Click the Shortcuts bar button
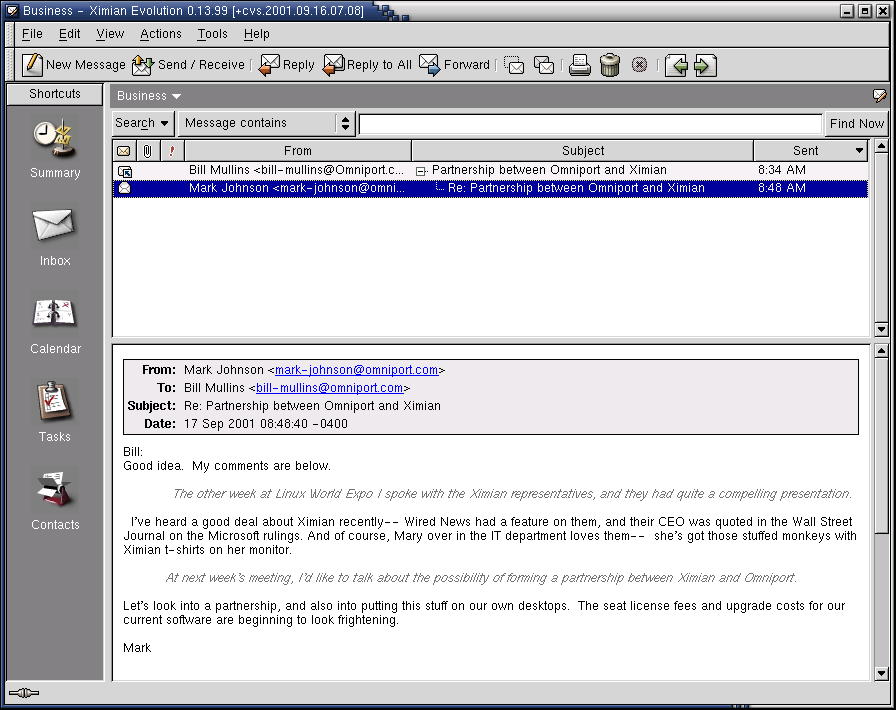The image size is (896, 710). pos(55,94)
